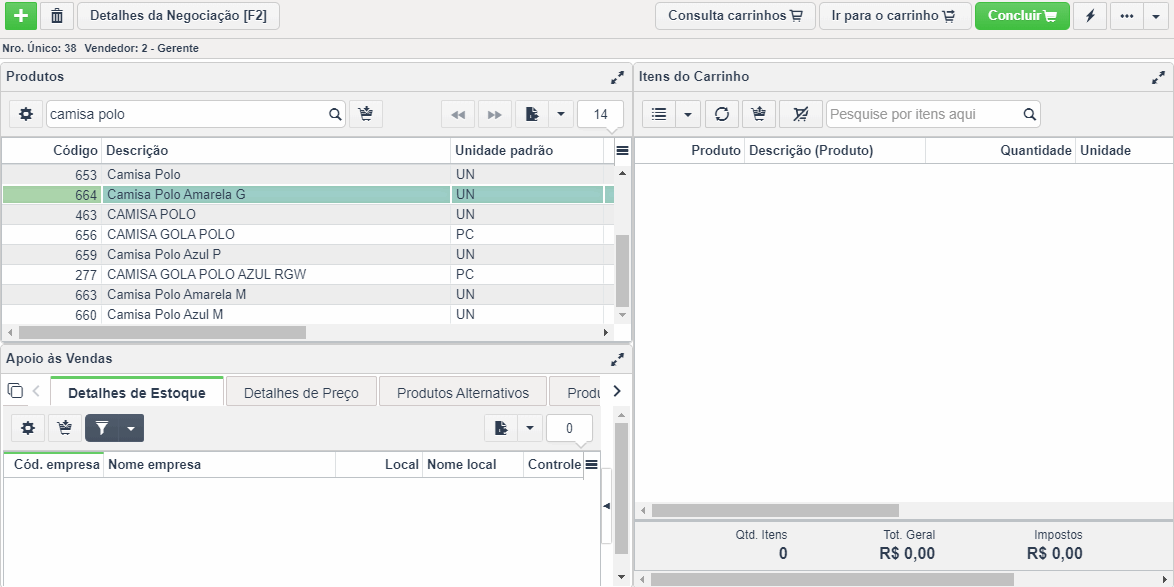Click Nome empresa column header
The image size is (1174, 587).
pos(219,464)
